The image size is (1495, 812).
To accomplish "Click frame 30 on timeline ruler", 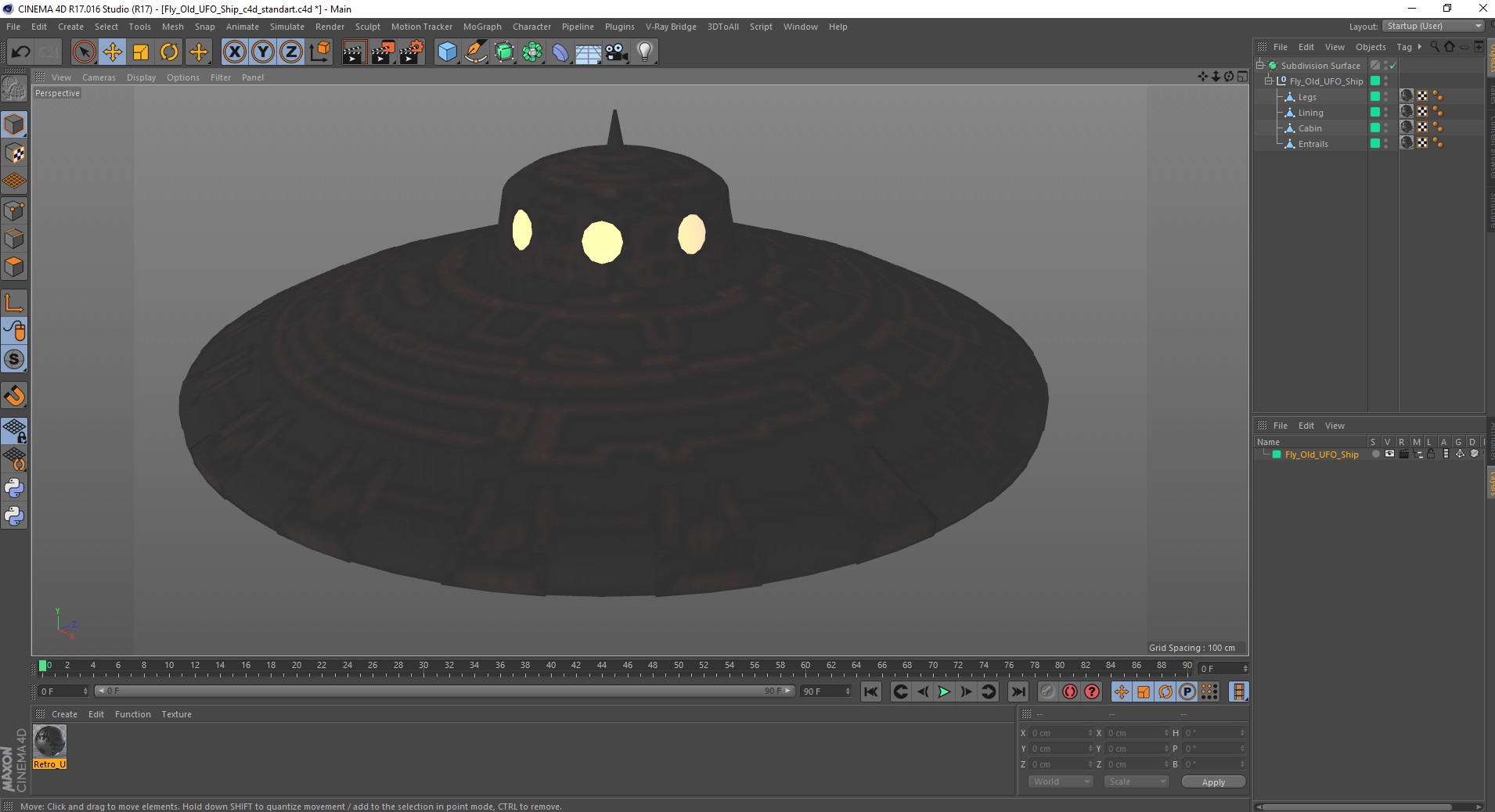I will coord(423,666).
